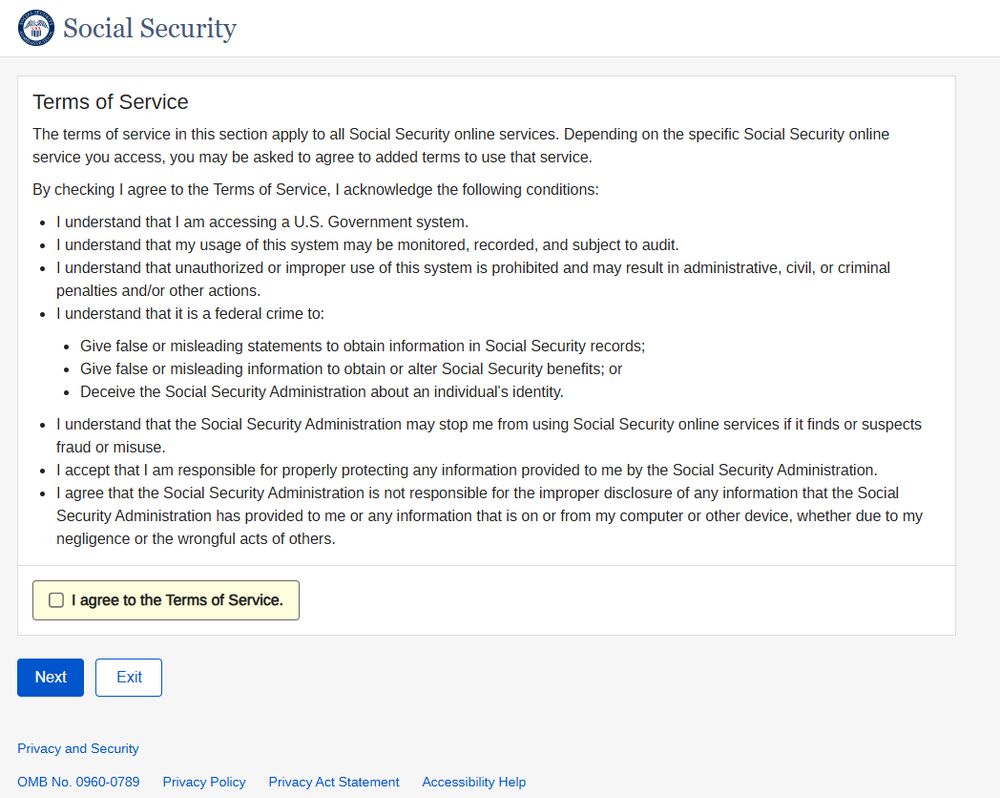Viewport: 1000px width, 798px height.
Task: Click the Social Security Administration seal icon
Action: click(35, 27)
